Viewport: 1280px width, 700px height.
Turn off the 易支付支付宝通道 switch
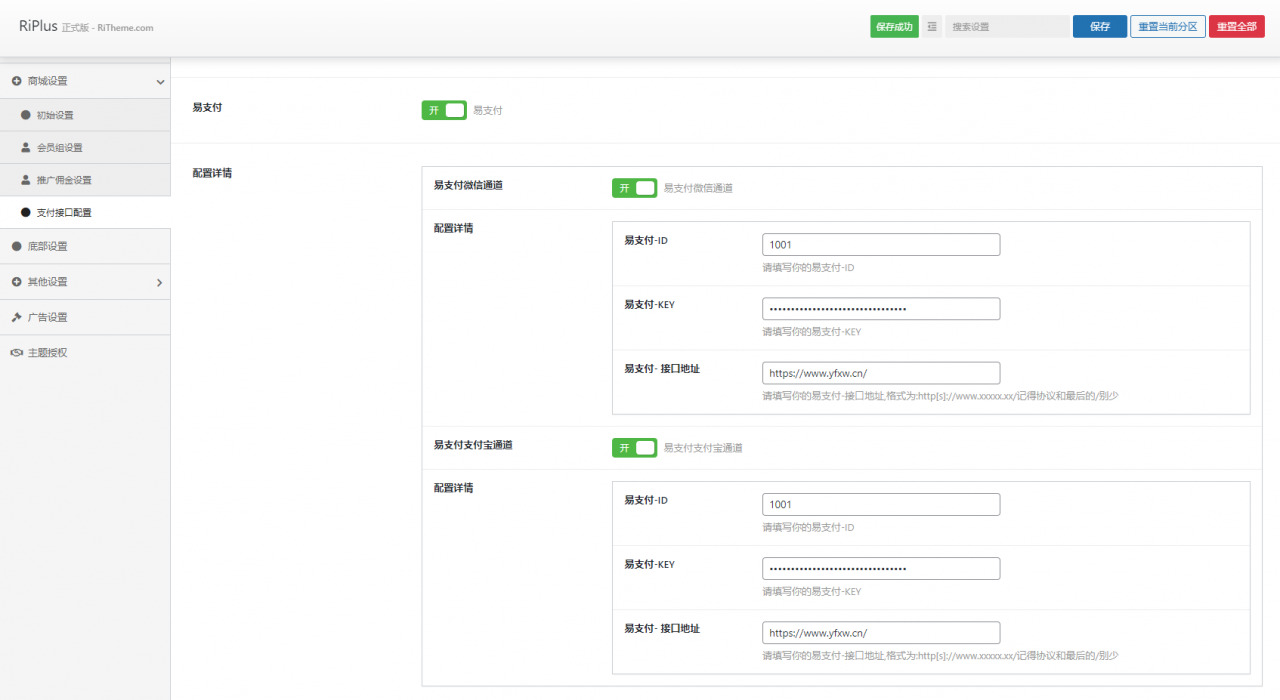(x=634, y=447)
